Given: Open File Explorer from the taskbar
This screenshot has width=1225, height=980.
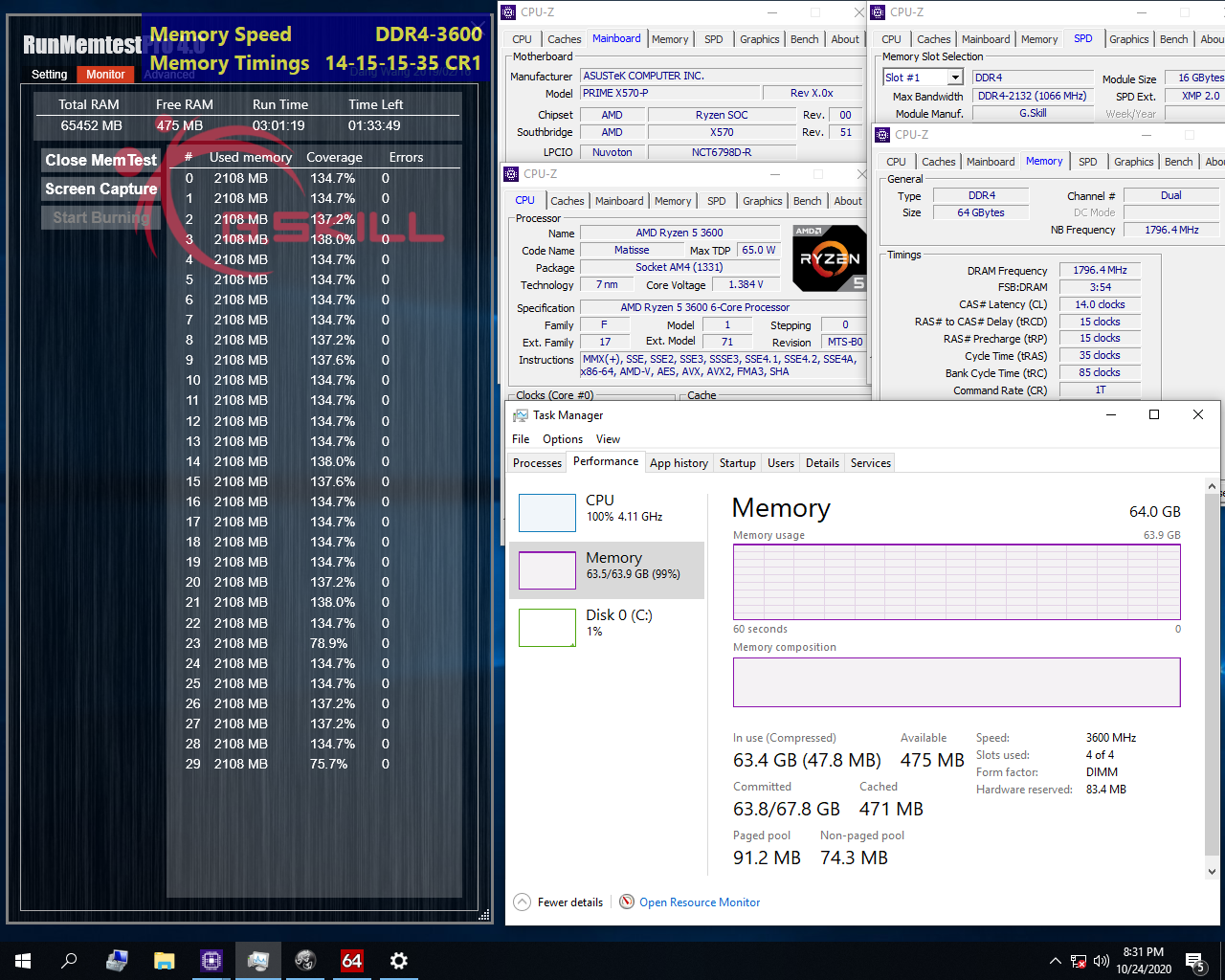Looking at the screenshot, I should click(x=163, y=960).
